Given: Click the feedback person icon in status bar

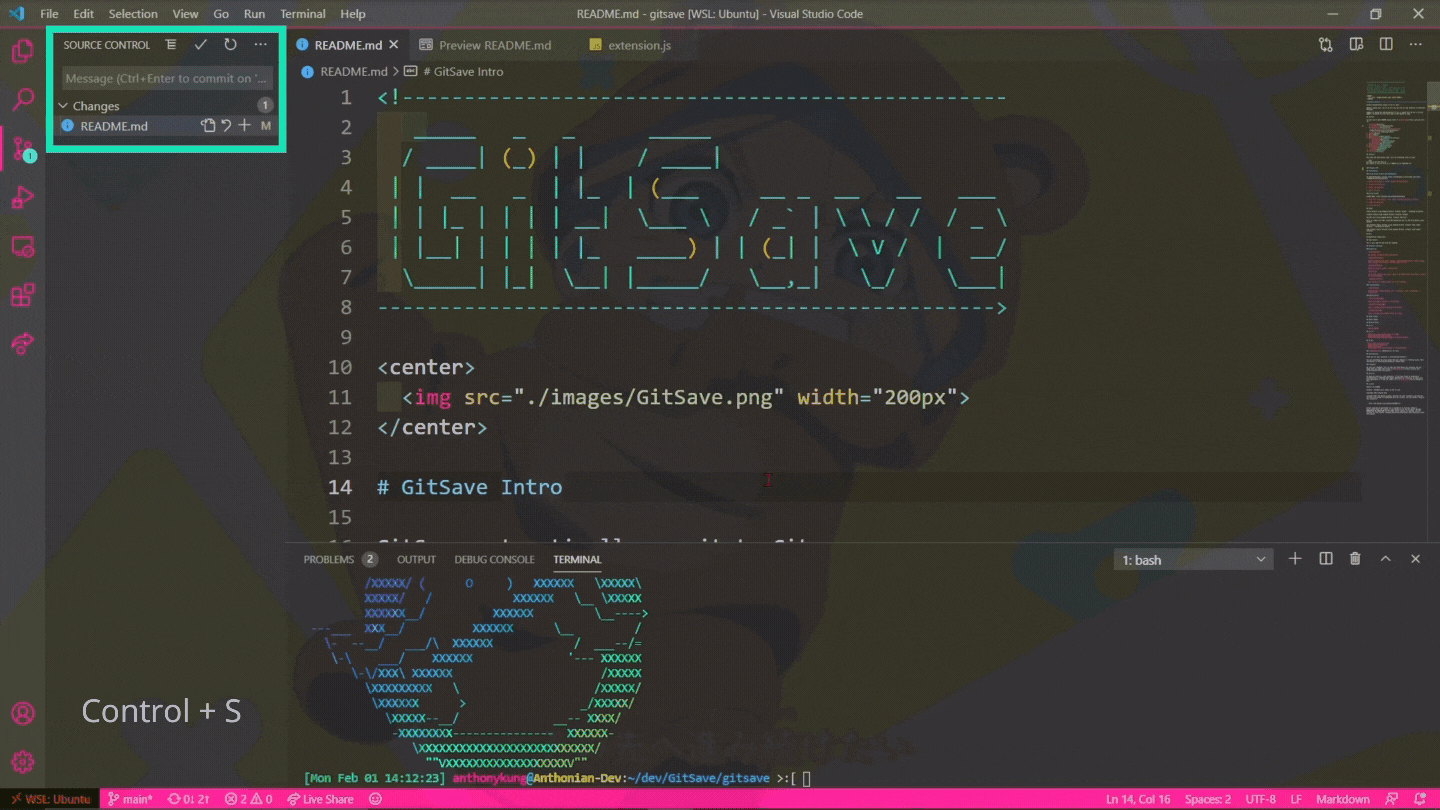Looking at the screenshot, I should pyautogui.click(x=1392, y=799).
